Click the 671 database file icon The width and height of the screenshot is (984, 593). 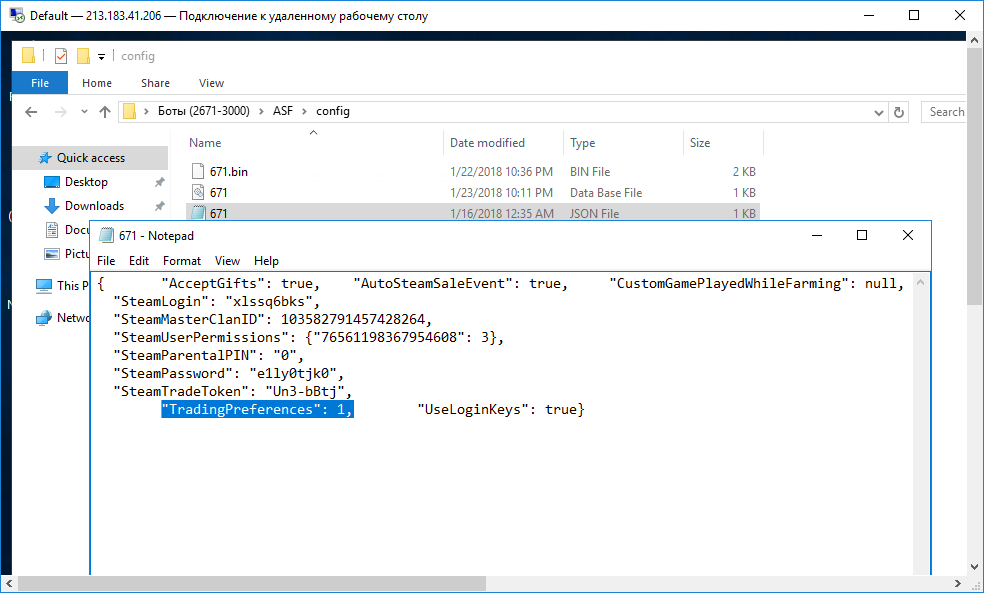pos(198,193)
